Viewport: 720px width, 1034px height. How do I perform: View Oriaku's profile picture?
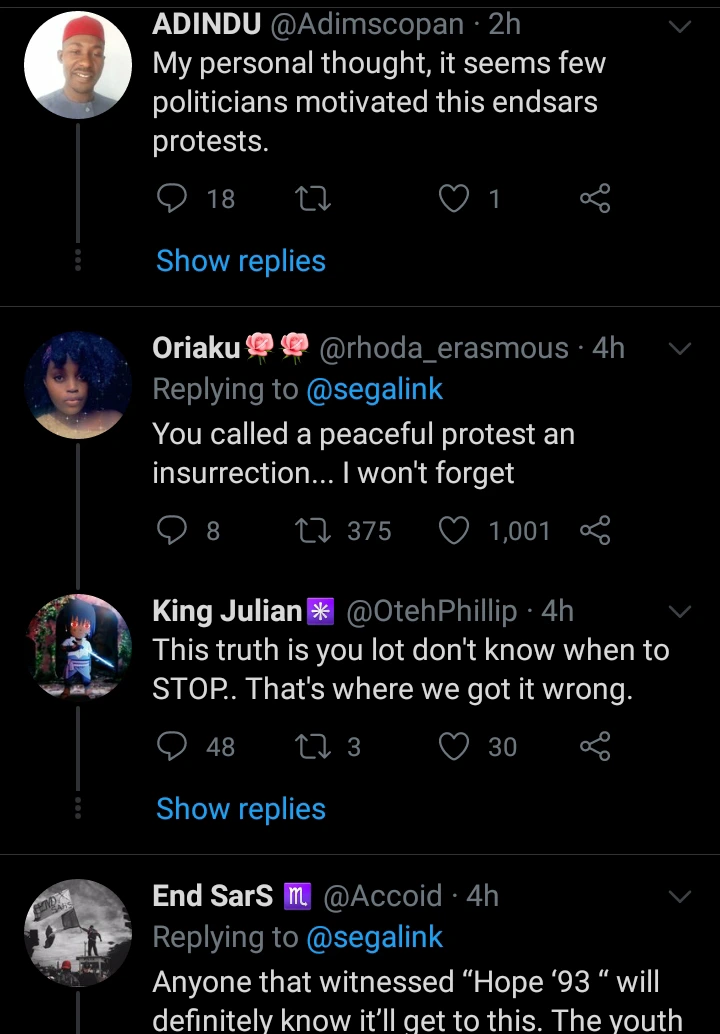tap(78, 385)
